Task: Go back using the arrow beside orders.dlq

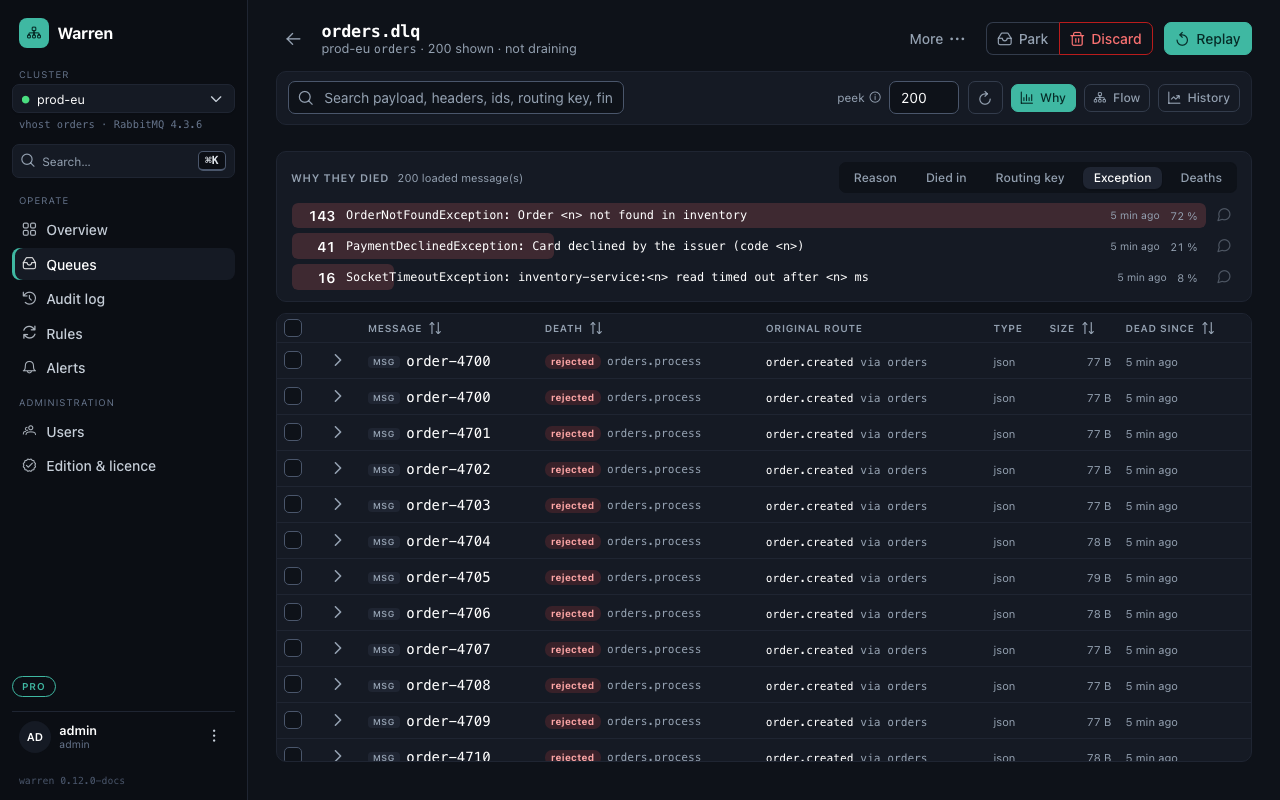Action: 293,39
